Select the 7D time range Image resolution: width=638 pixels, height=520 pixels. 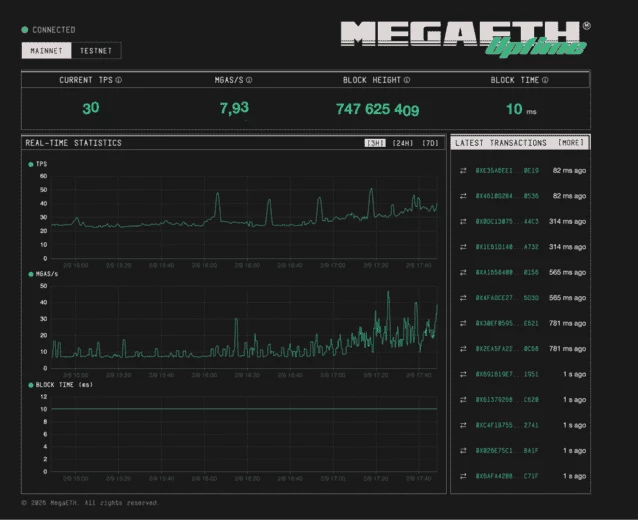click(430, 143)
